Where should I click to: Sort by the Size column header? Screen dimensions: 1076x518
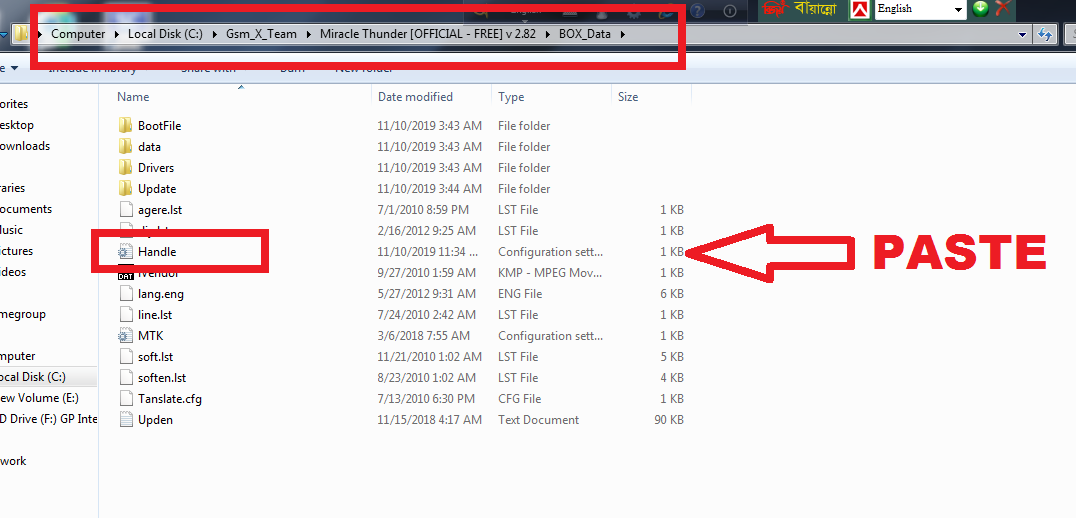pos(628,97)
